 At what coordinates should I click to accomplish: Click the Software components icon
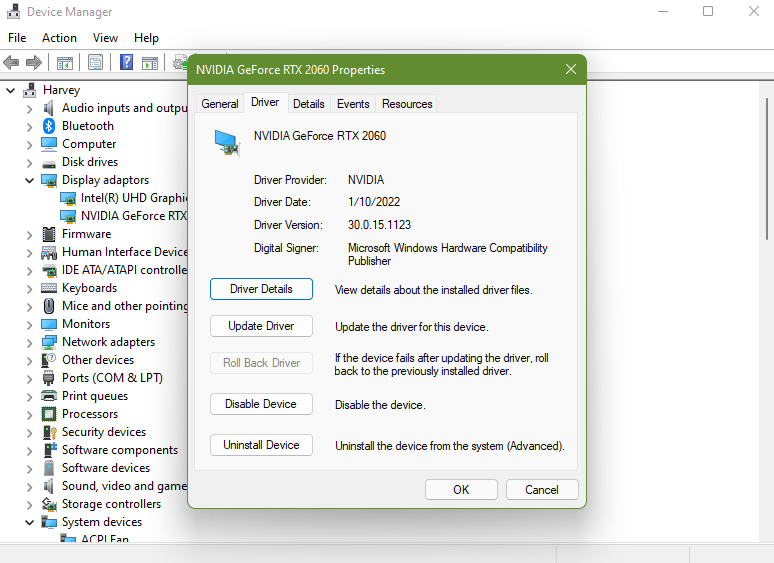50,450
